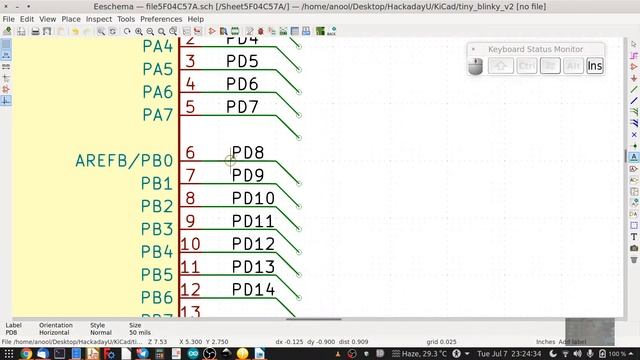Close the Keyboard Status Monitor window
This screenshot has width=640, height=360.
pyautogui.click(x=473, y=49)
